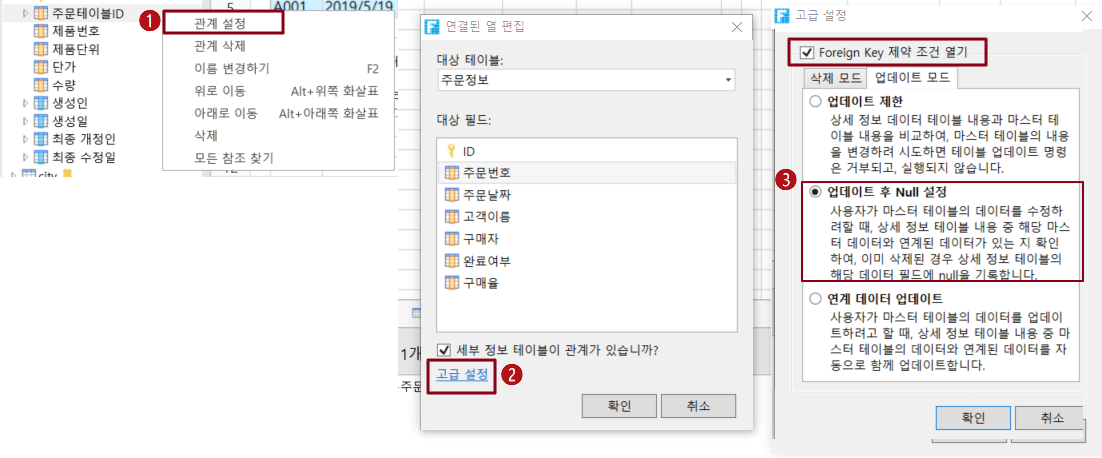Viewport: 1102px width, 458px height.
Task: Expand the 최종 개정인 tree node
Action: 26,139
